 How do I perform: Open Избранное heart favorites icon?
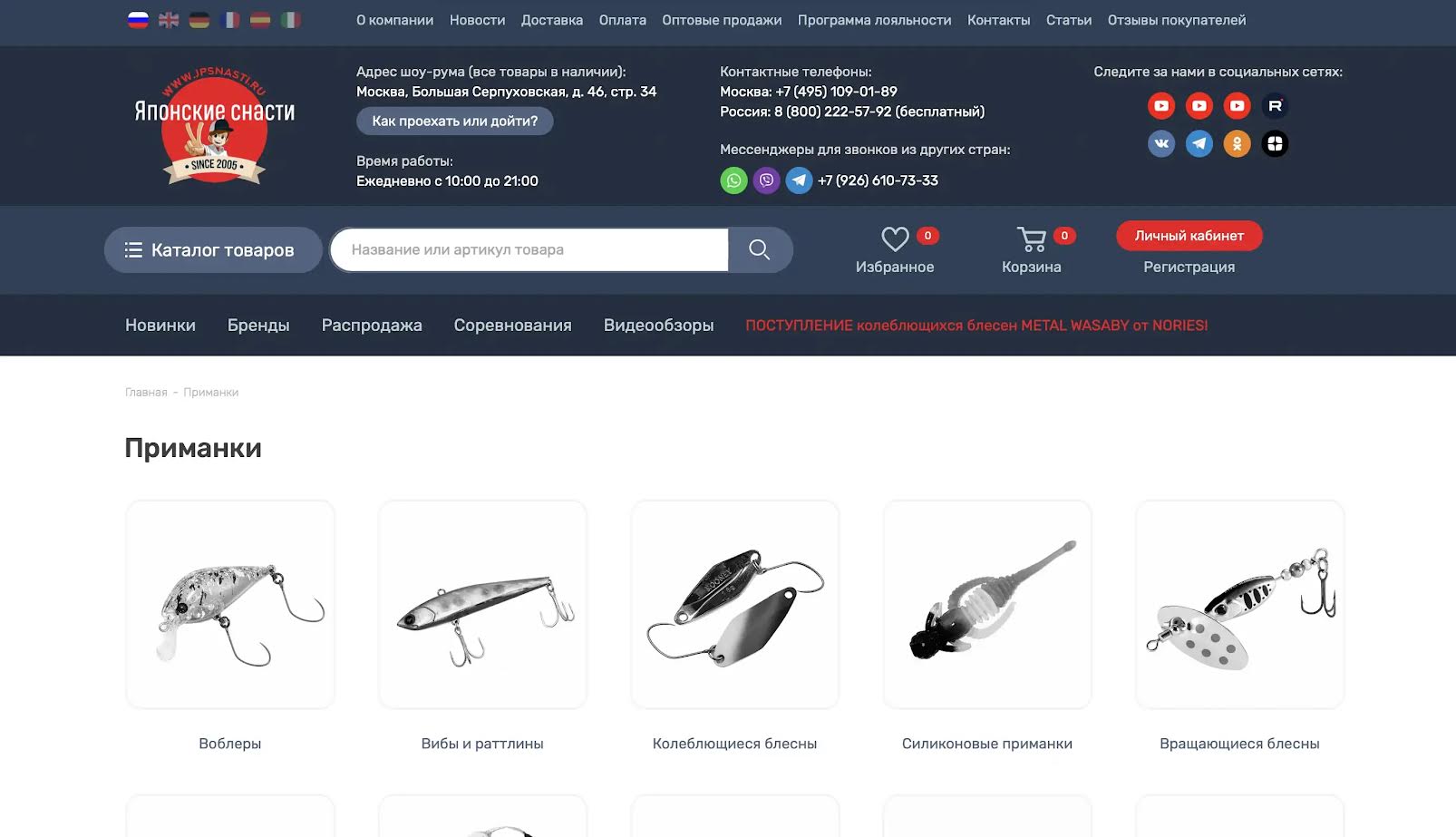coord(895,238)
